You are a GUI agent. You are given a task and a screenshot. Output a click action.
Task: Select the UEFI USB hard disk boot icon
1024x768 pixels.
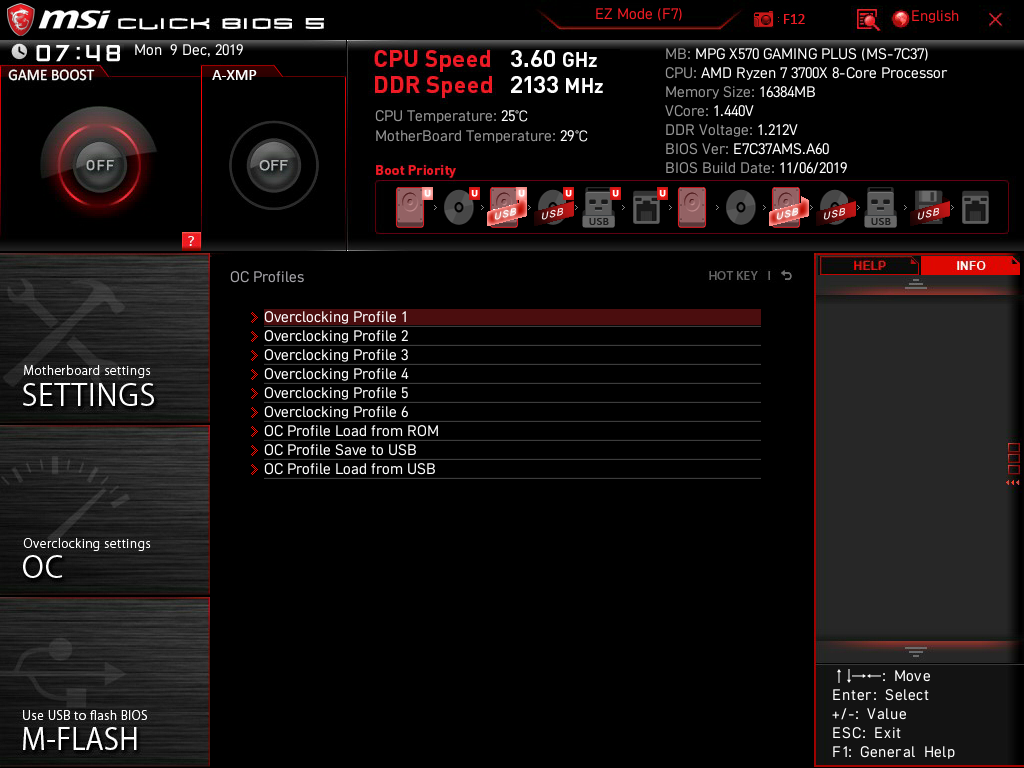507,208
